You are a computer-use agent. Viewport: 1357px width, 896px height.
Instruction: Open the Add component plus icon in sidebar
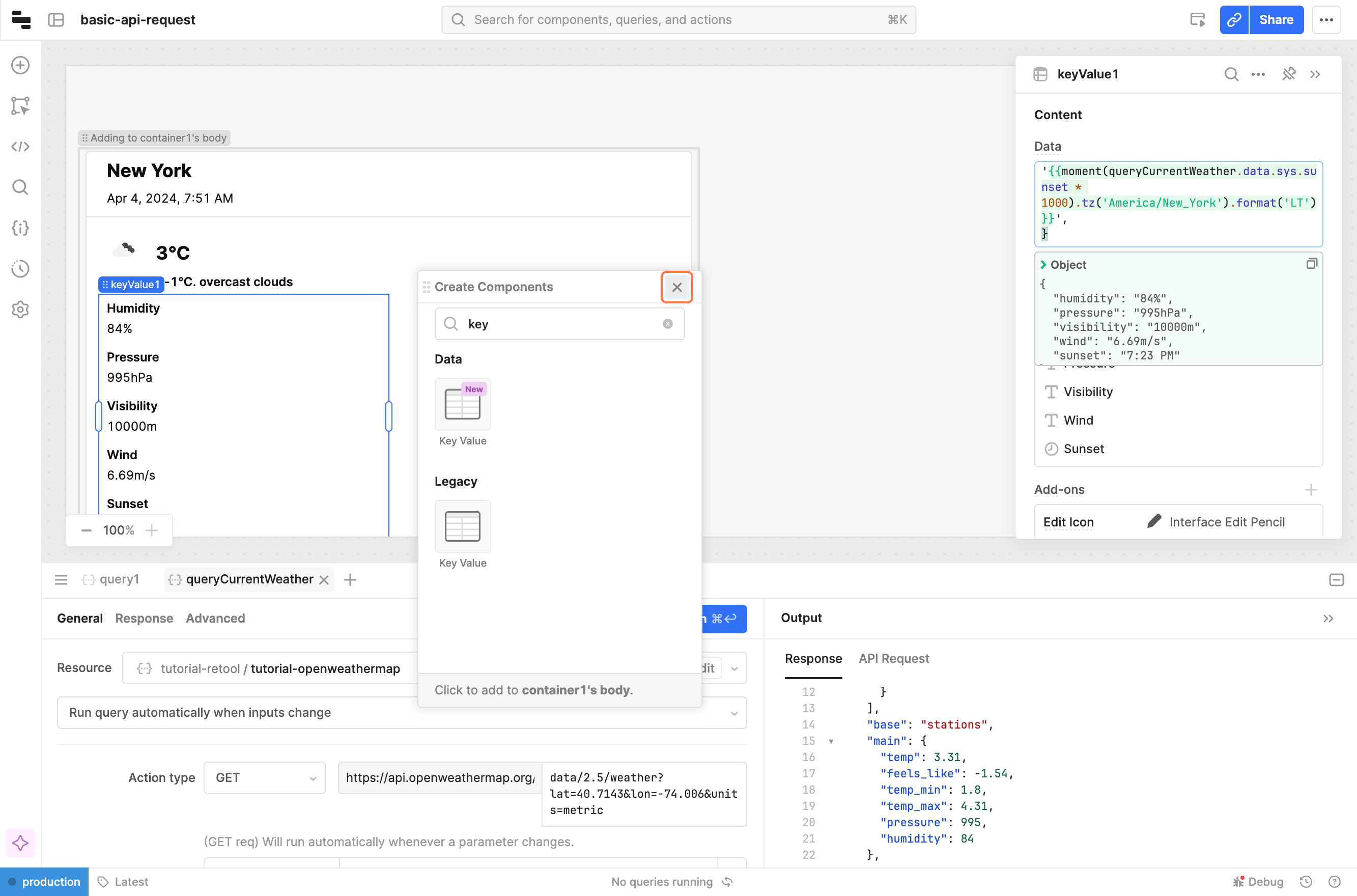20,65
